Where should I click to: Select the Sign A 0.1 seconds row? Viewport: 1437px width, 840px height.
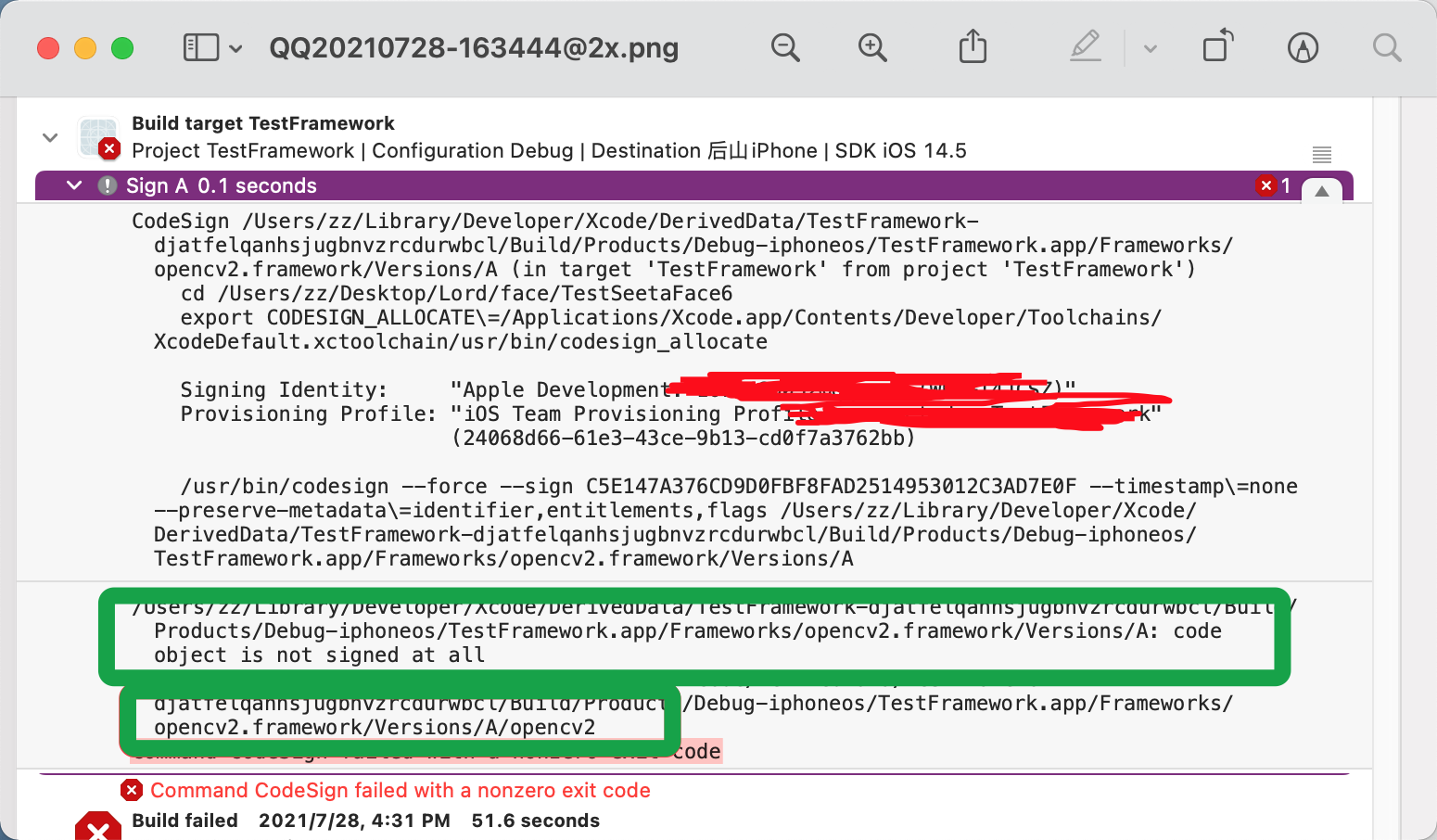pos(694,185)
